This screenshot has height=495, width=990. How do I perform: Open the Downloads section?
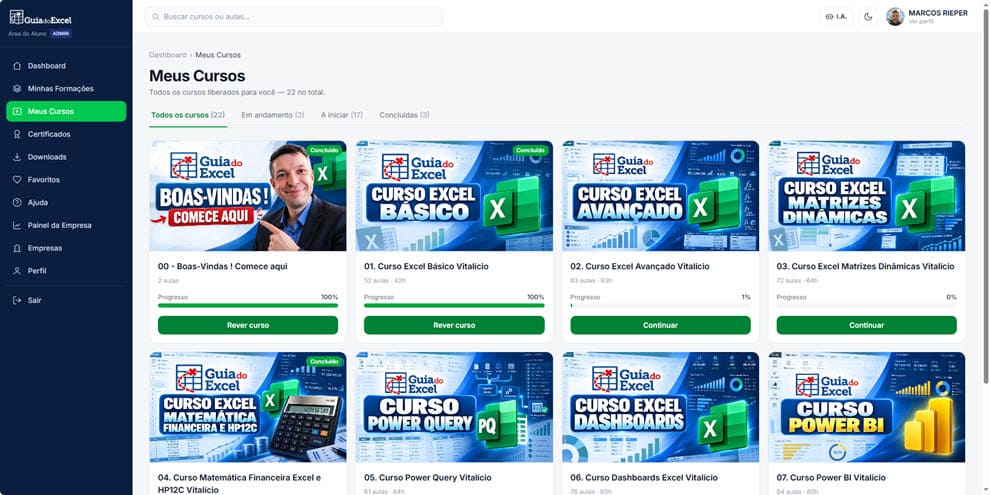click(66, 157)
